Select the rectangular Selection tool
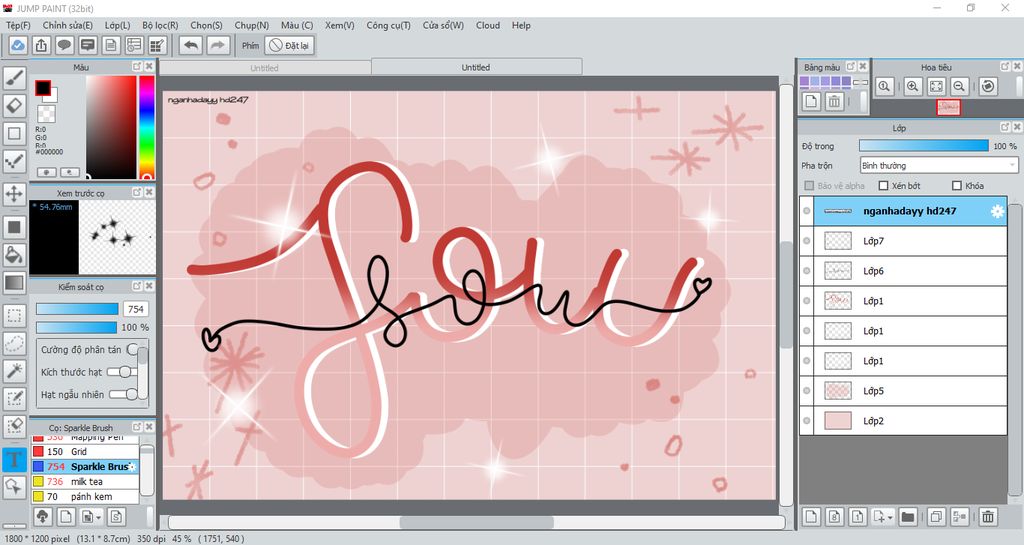1024x545 pixels. (x=14, y=315)
